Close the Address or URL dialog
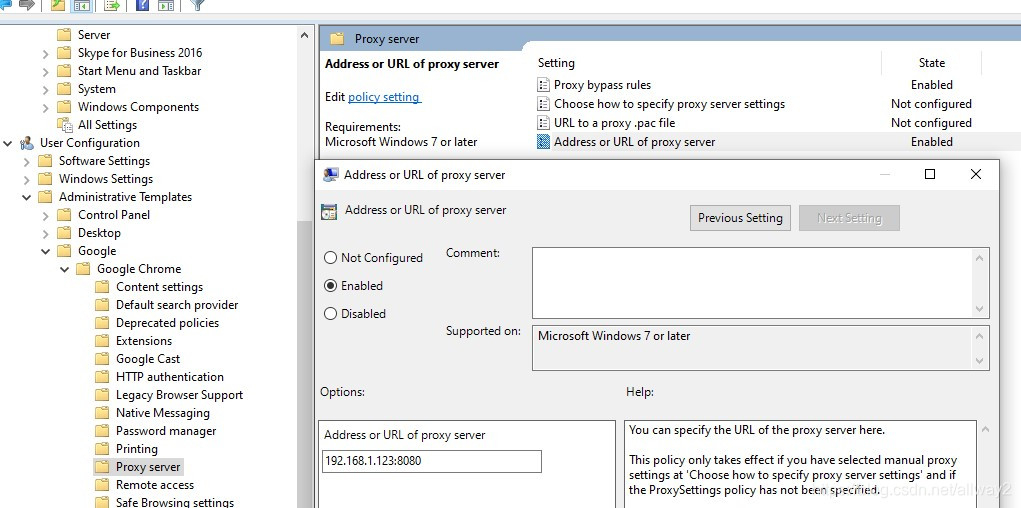1021x508 pixels. pyautogui.click(x=975, y=174)
